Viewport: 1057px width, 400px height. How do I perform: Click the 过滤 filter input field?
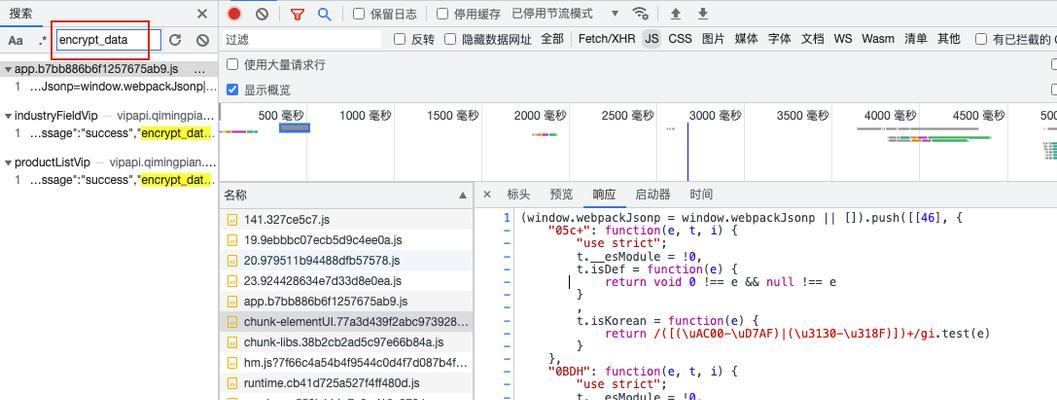pos(302,39)
